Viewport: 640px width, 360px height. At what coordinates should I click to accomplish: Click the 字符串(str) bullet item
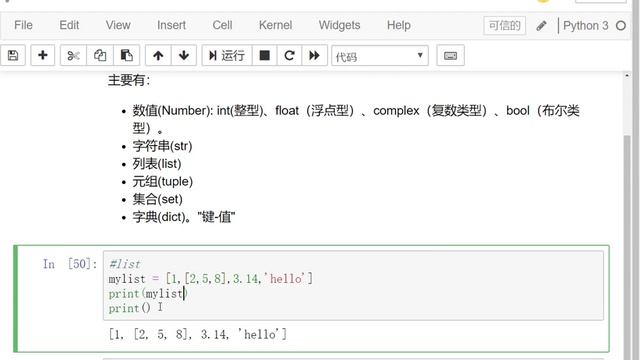tap(162, 146)
